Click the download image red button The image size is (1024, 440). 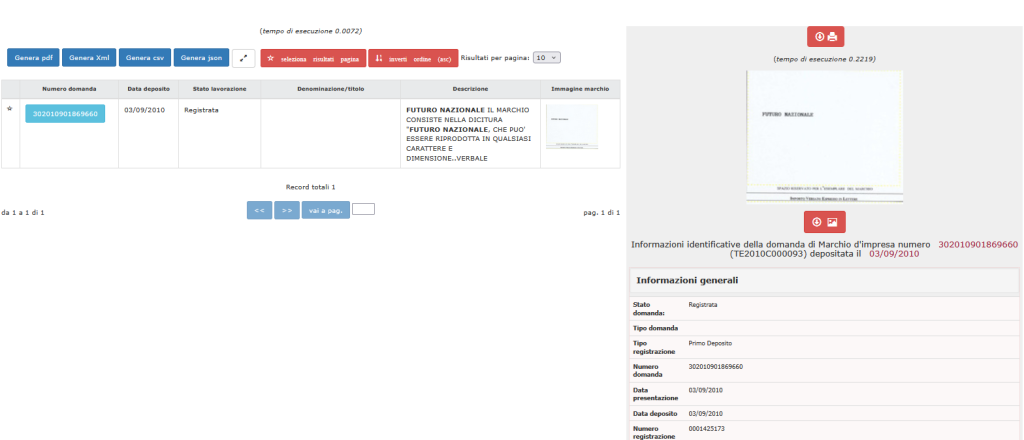tap(825, 221)
